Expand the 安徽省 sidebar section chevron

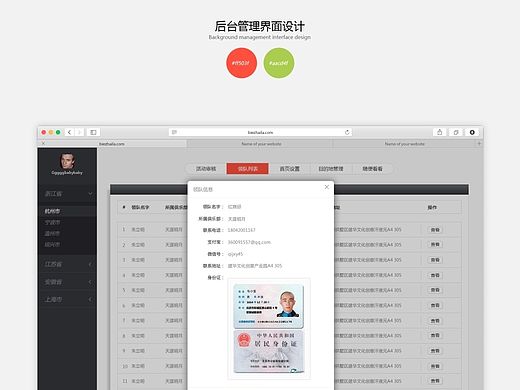pos(90,282)
